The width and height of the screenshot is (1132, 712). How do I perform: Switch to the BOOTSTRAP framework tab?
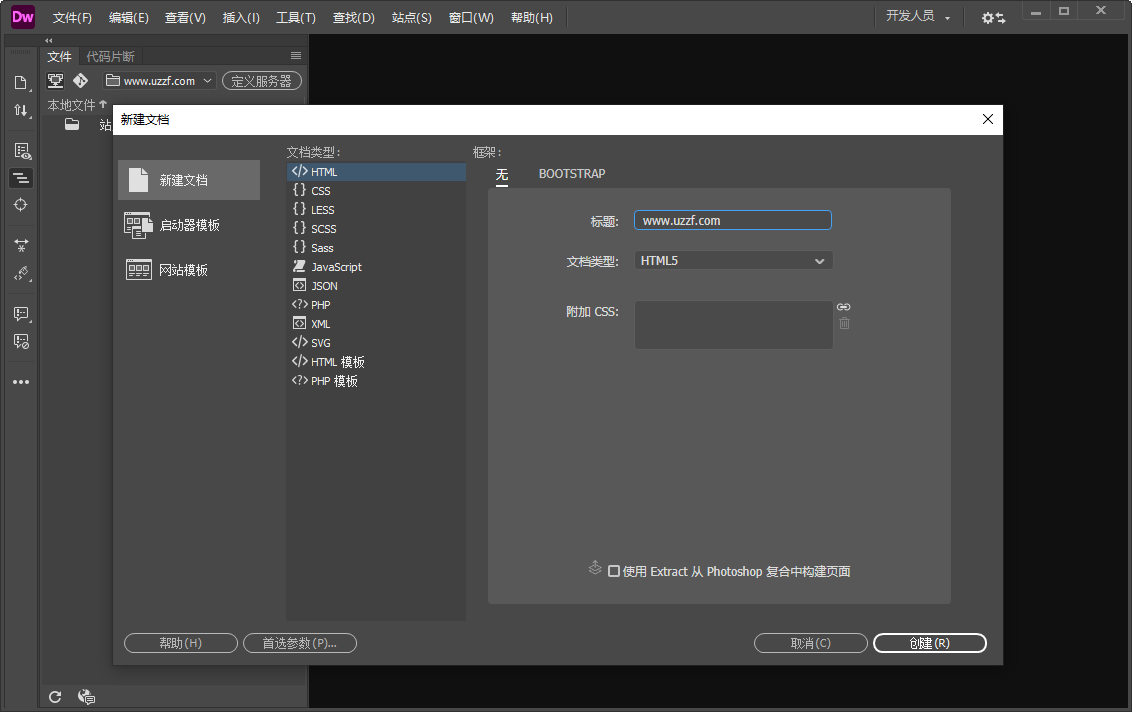tap(572, 173)
